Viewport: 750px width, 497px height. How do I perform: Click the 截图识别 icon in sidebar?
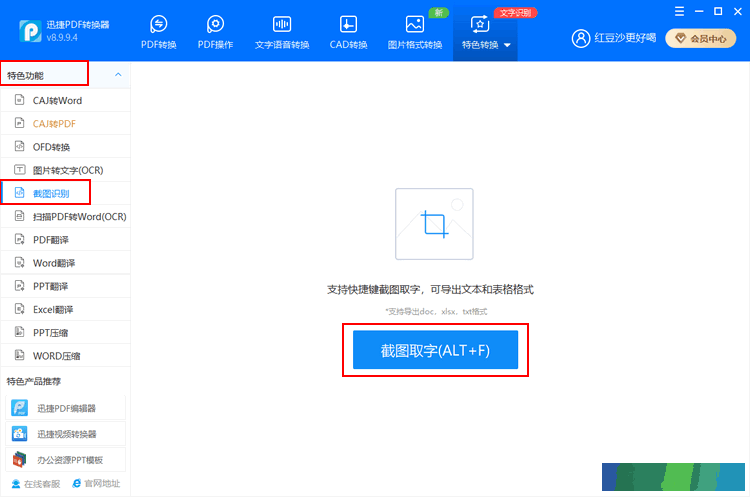click(19, 193)
